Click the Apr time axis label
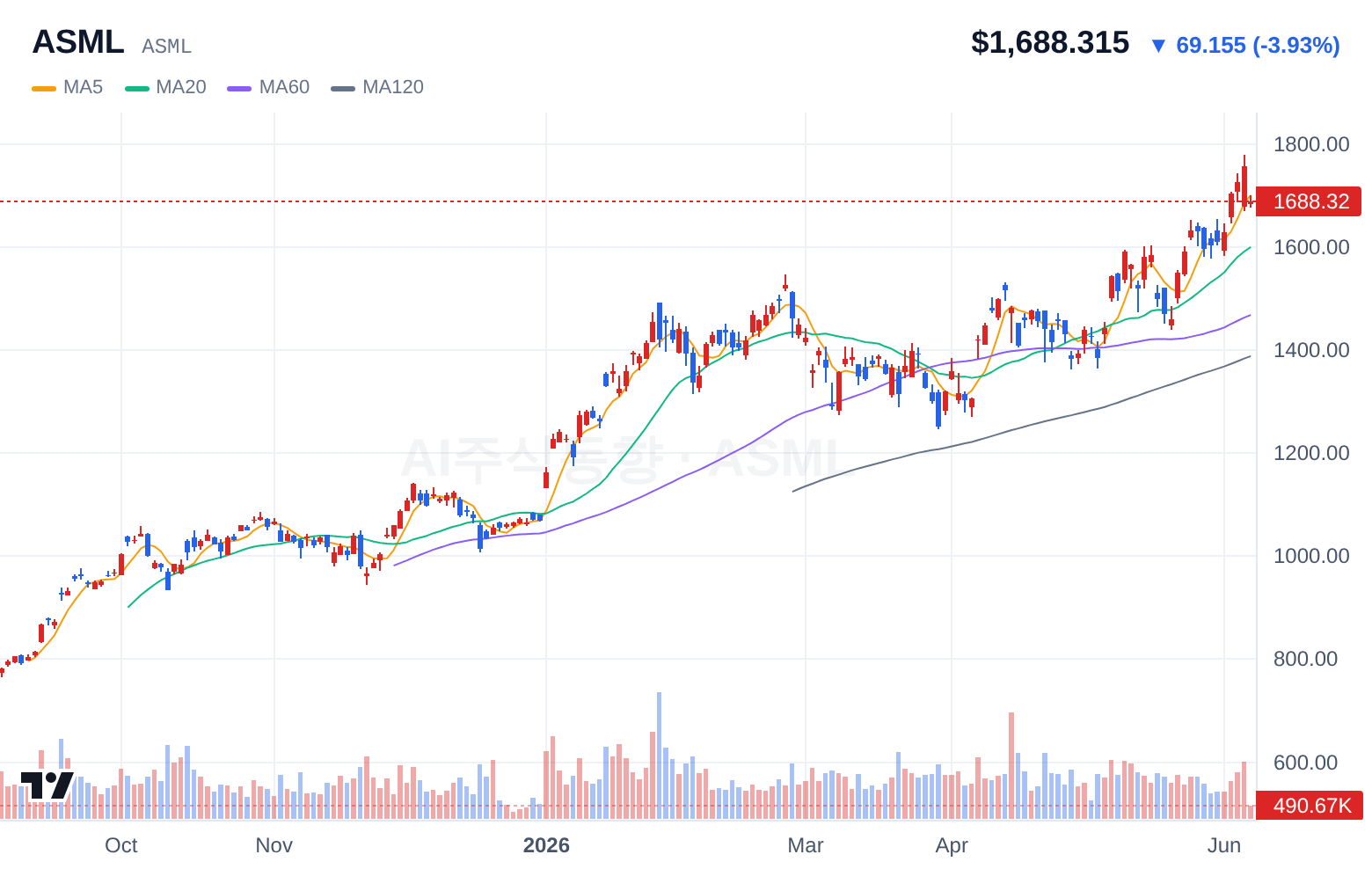 [952, 845]
